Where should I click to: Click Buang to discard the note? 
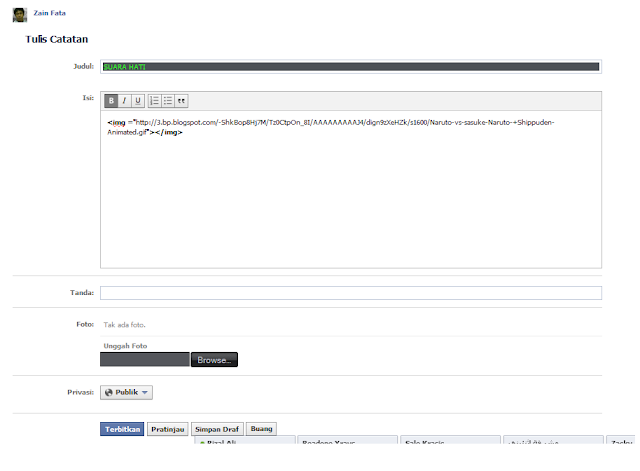[x=261, y=429]
